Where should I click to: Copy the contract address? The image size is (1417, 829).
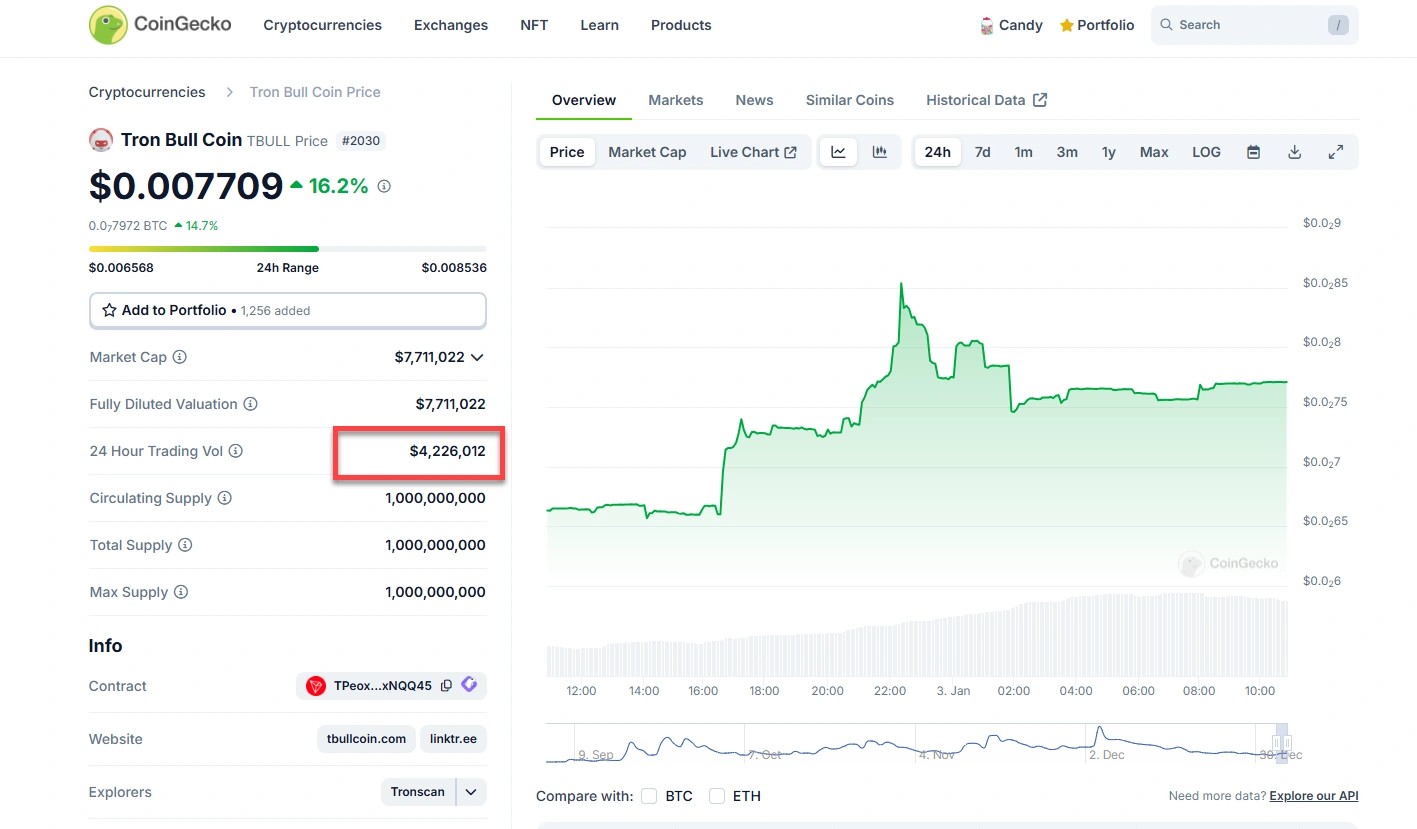(446, 686)
